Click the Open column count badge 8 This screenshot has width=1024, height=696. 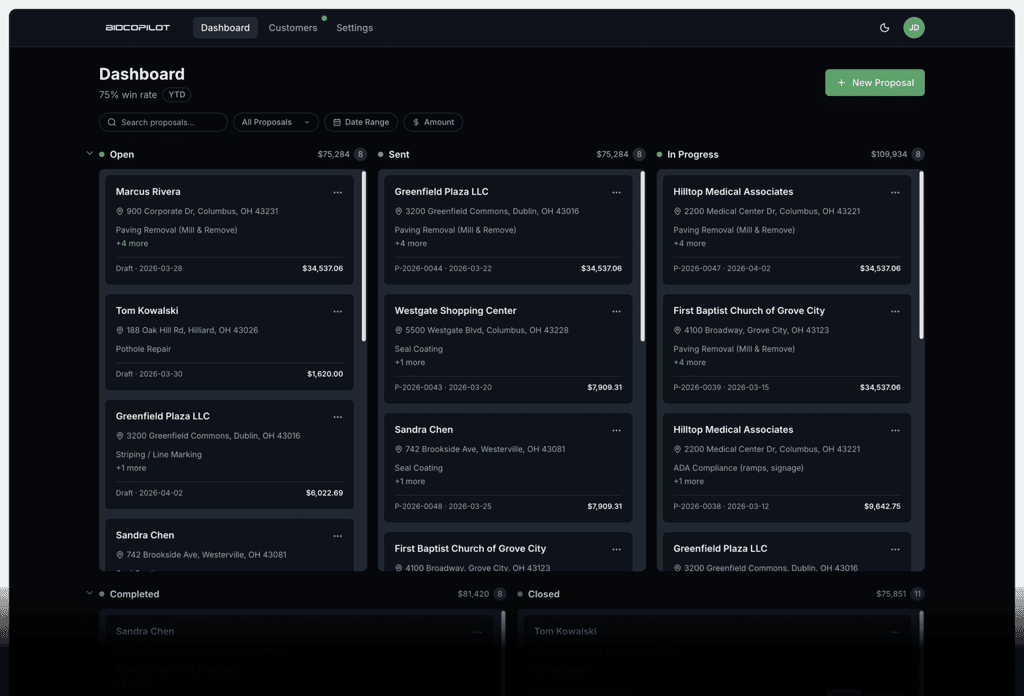360,154
